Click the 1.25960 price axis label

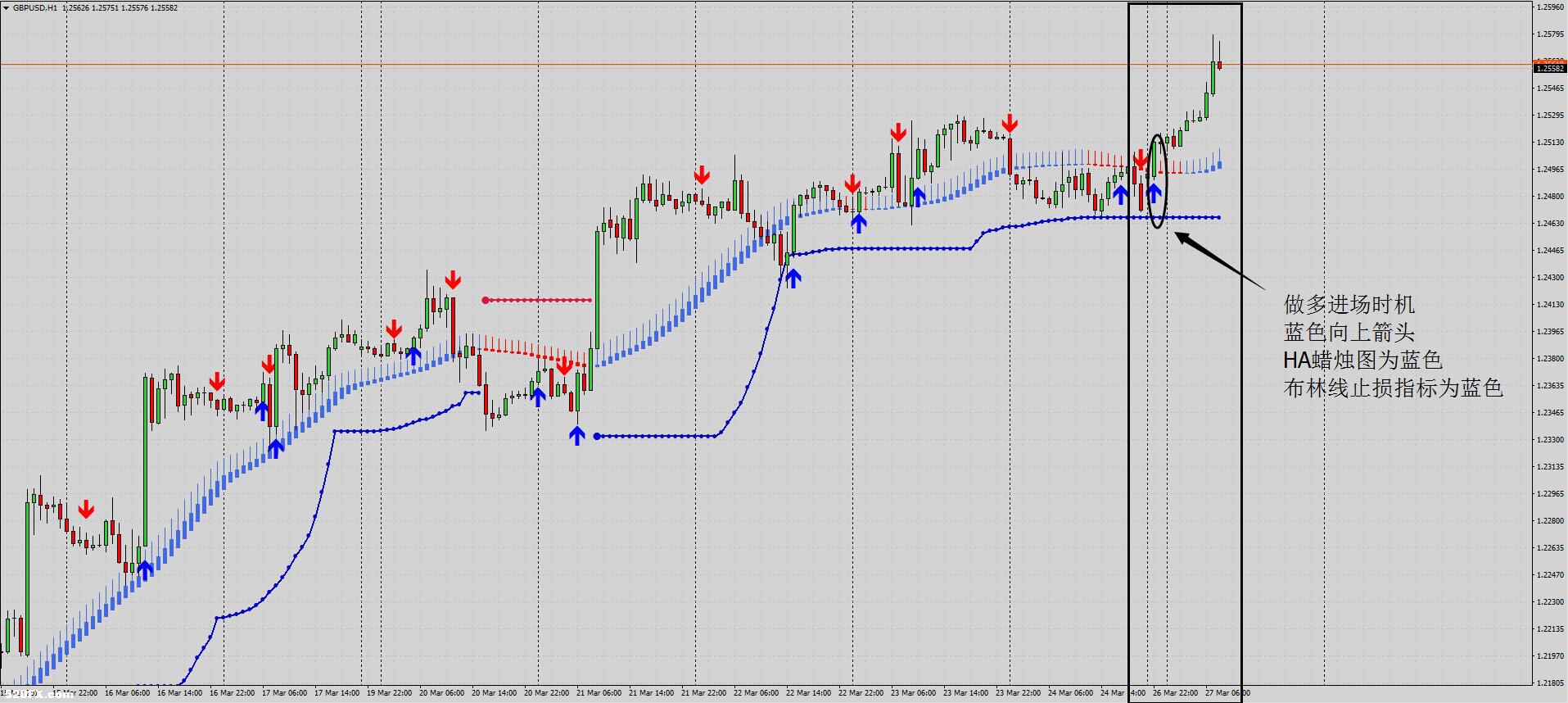(1550, 7)
